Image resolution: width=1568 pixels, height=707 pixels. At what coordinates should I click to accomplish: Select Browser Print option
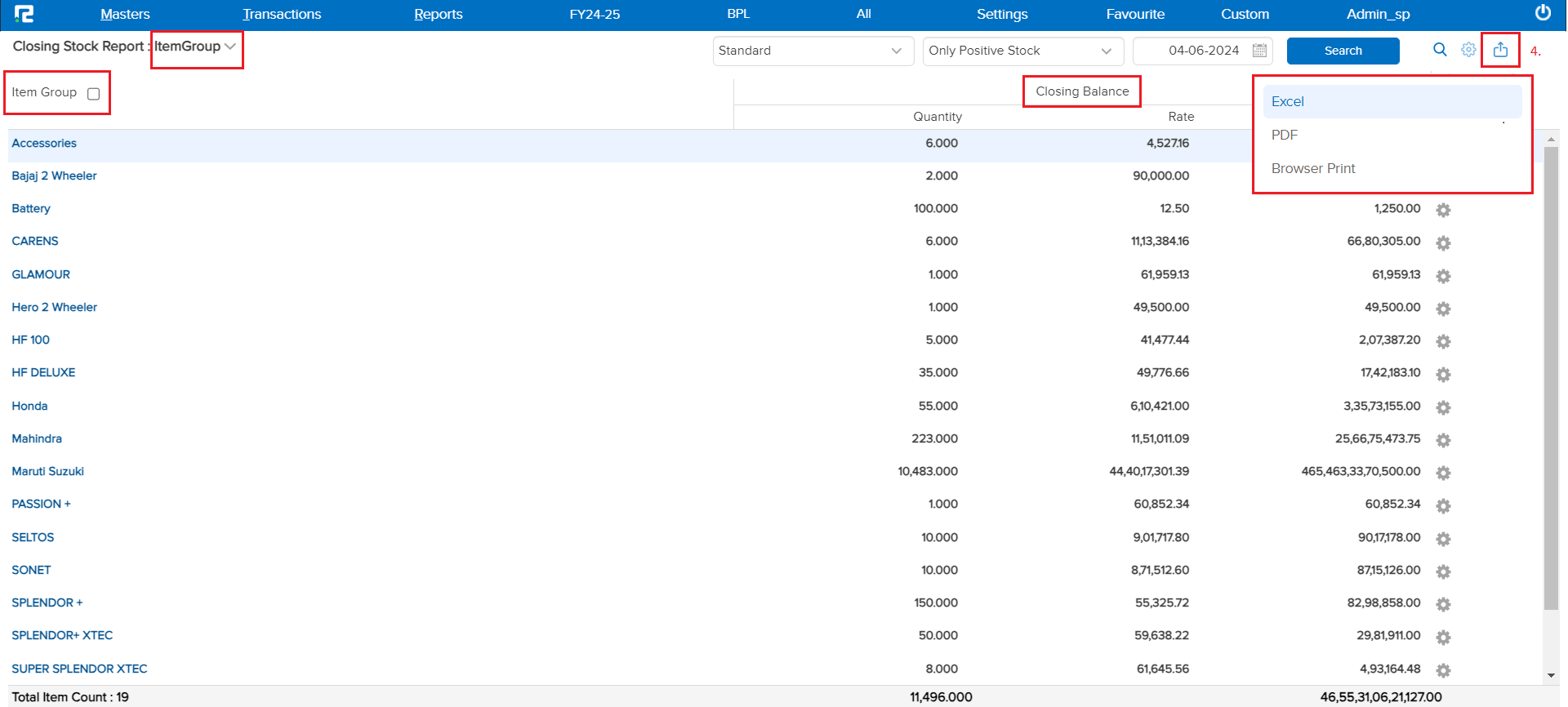click(x=1312, y=169)
